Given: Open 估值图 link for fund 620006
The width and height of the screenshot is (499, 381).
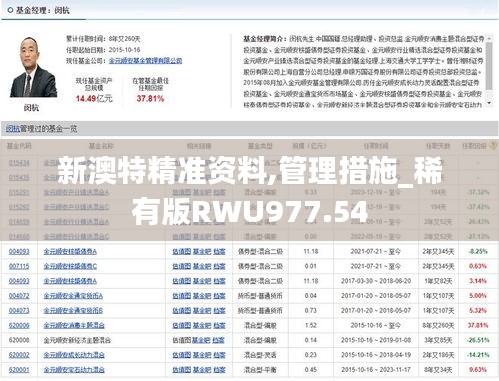Looking at the screenshot, I should [x=181, y=325].
